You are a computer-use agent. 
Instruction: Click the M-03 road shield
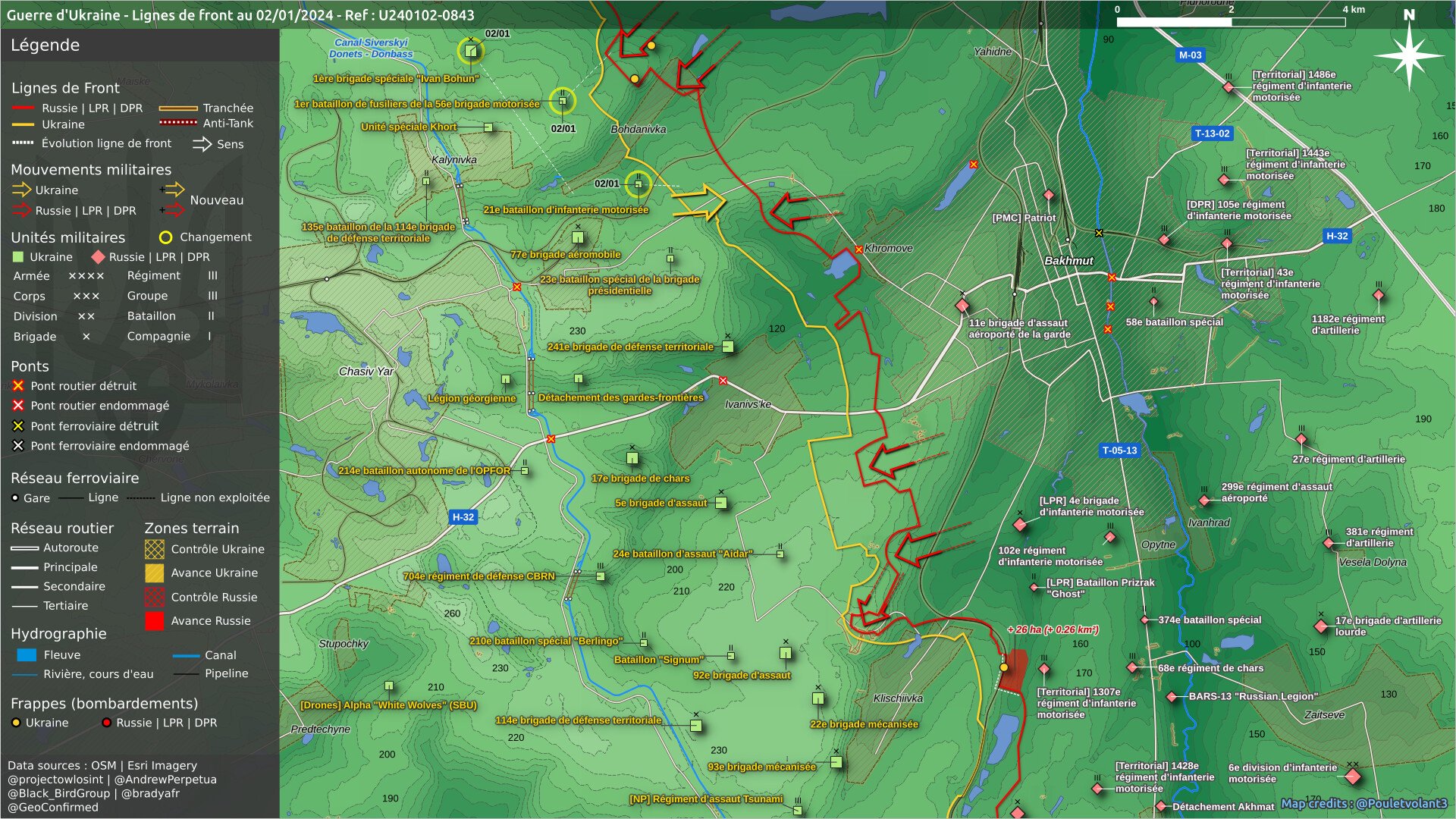pyautogui.click(x=1190, y=55)
